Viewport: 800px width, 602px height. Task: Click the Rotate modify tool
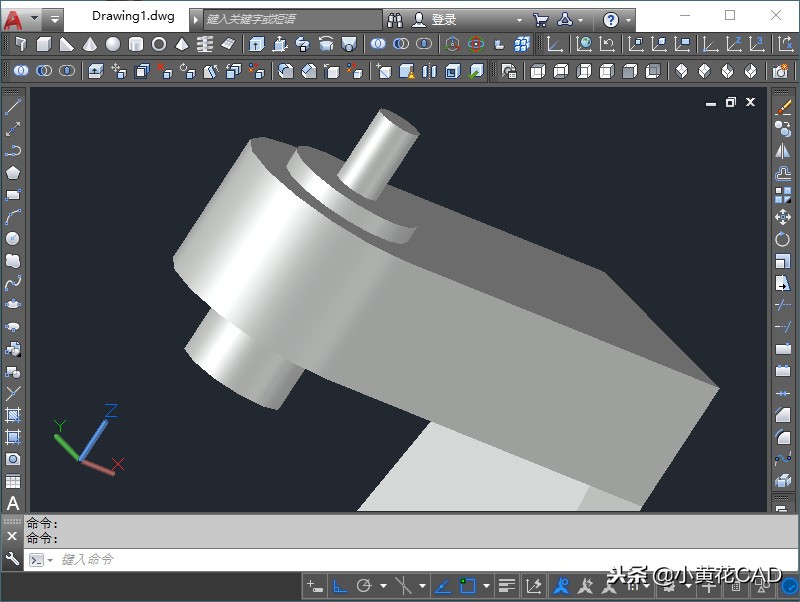pyautogui.click(x=783, y=239)
